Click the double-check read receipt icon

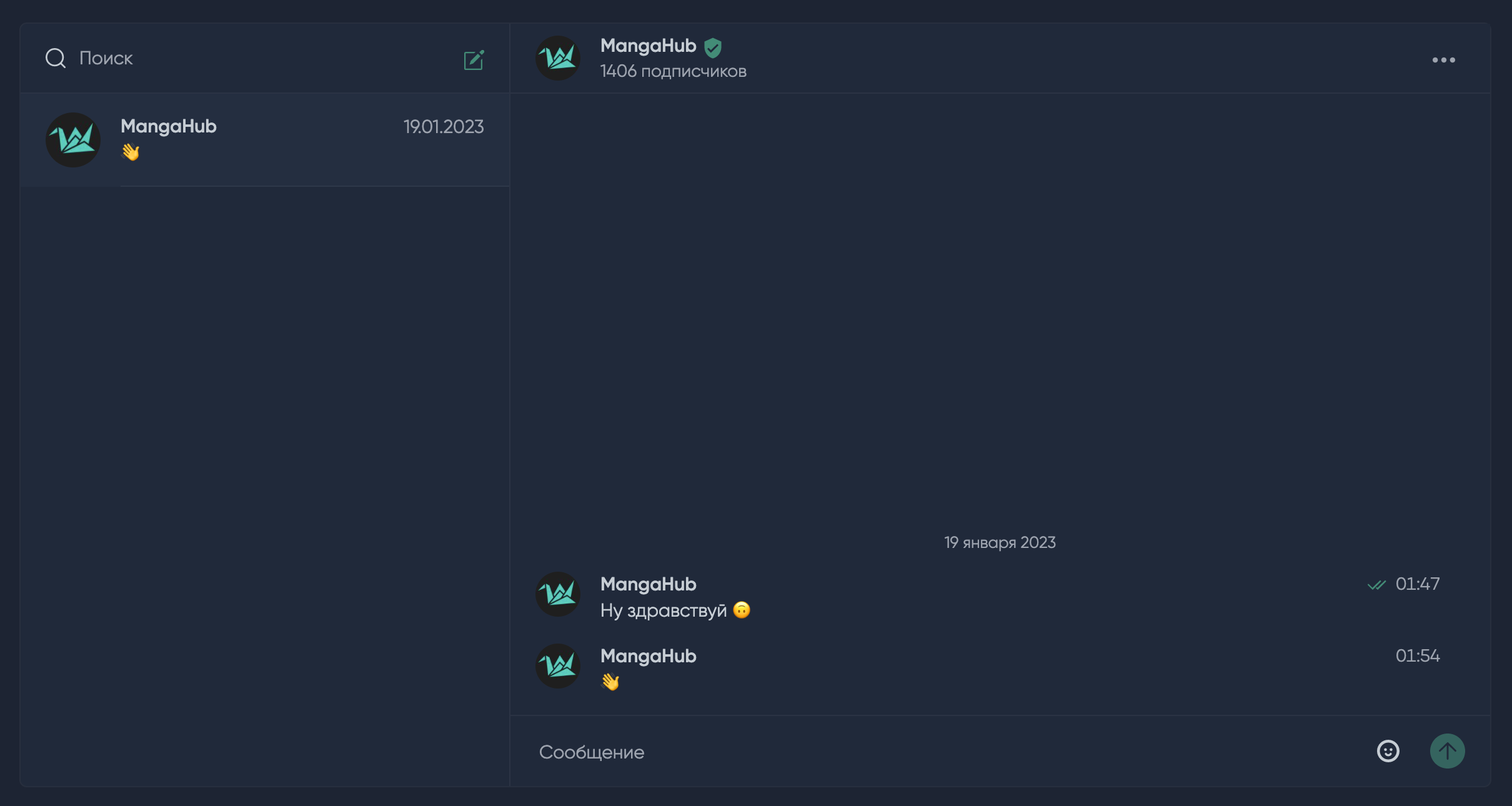[1376, 585]
